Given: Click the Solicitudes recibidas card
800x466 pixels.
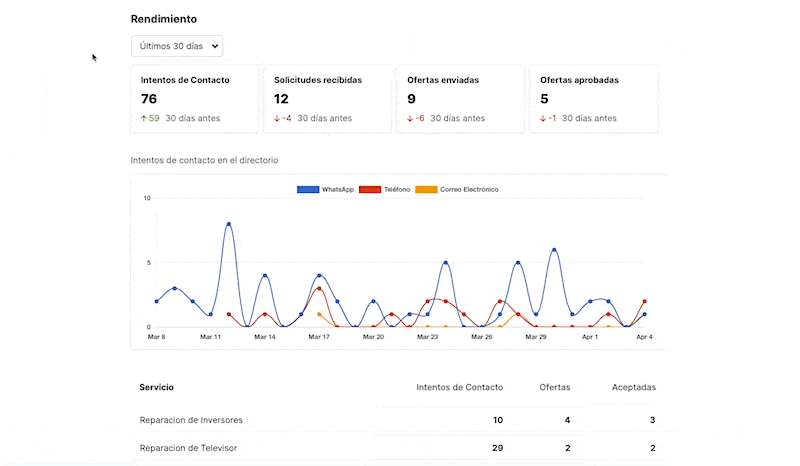Looking at the screenshot, I should [326, 99].
